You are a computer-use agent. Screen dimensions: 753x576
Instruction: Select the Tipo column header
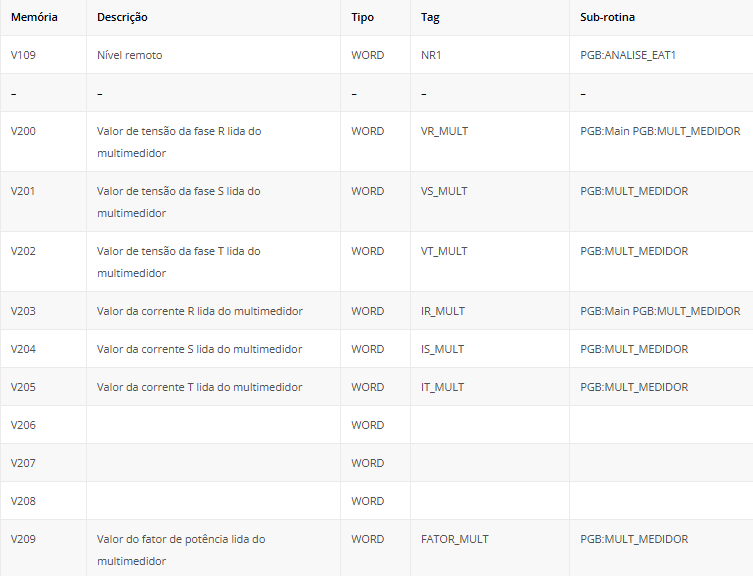click(x=363, y=18)
